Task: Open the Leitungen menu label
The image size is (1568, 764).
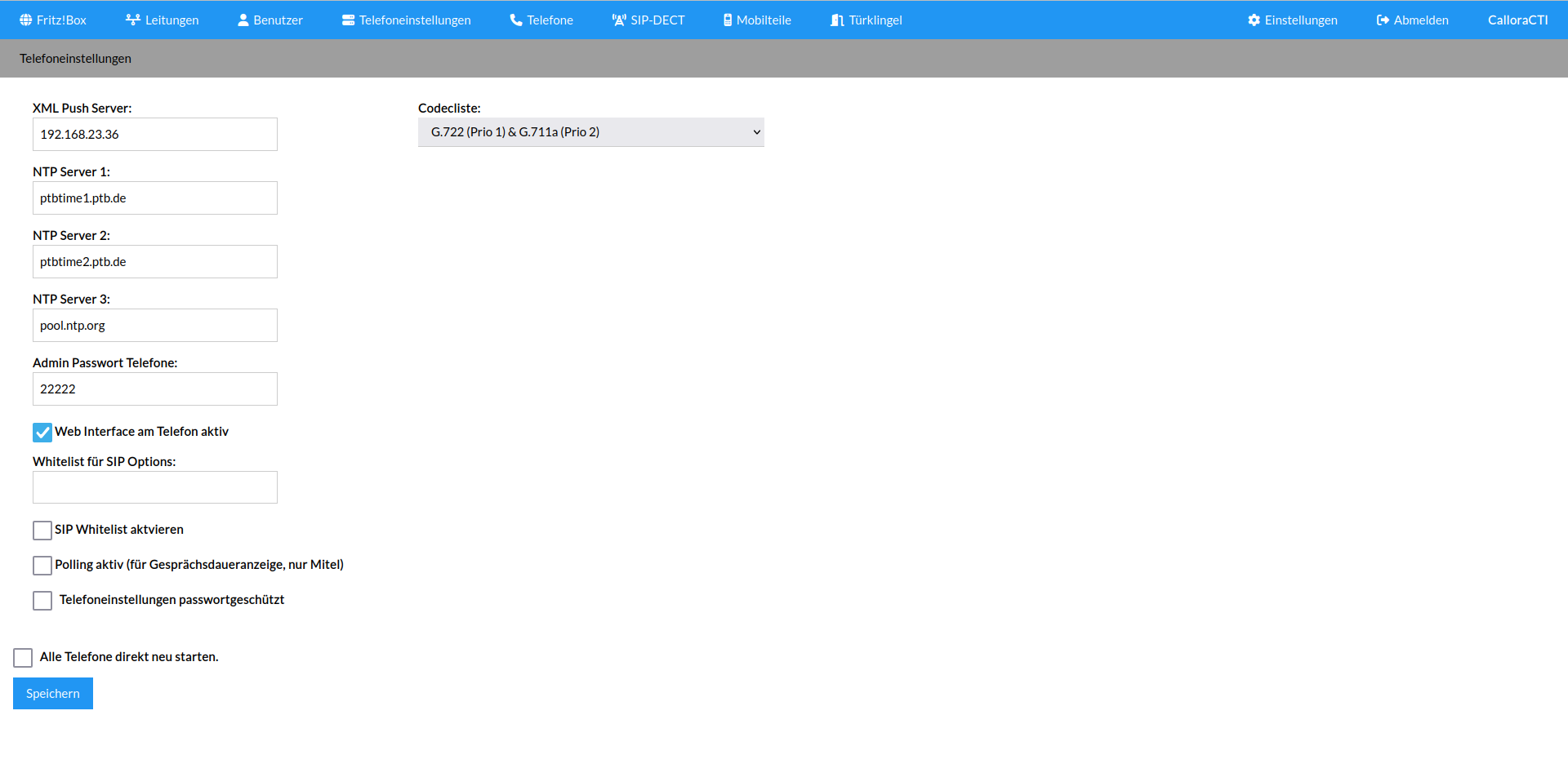Action: tap(172, 20)
